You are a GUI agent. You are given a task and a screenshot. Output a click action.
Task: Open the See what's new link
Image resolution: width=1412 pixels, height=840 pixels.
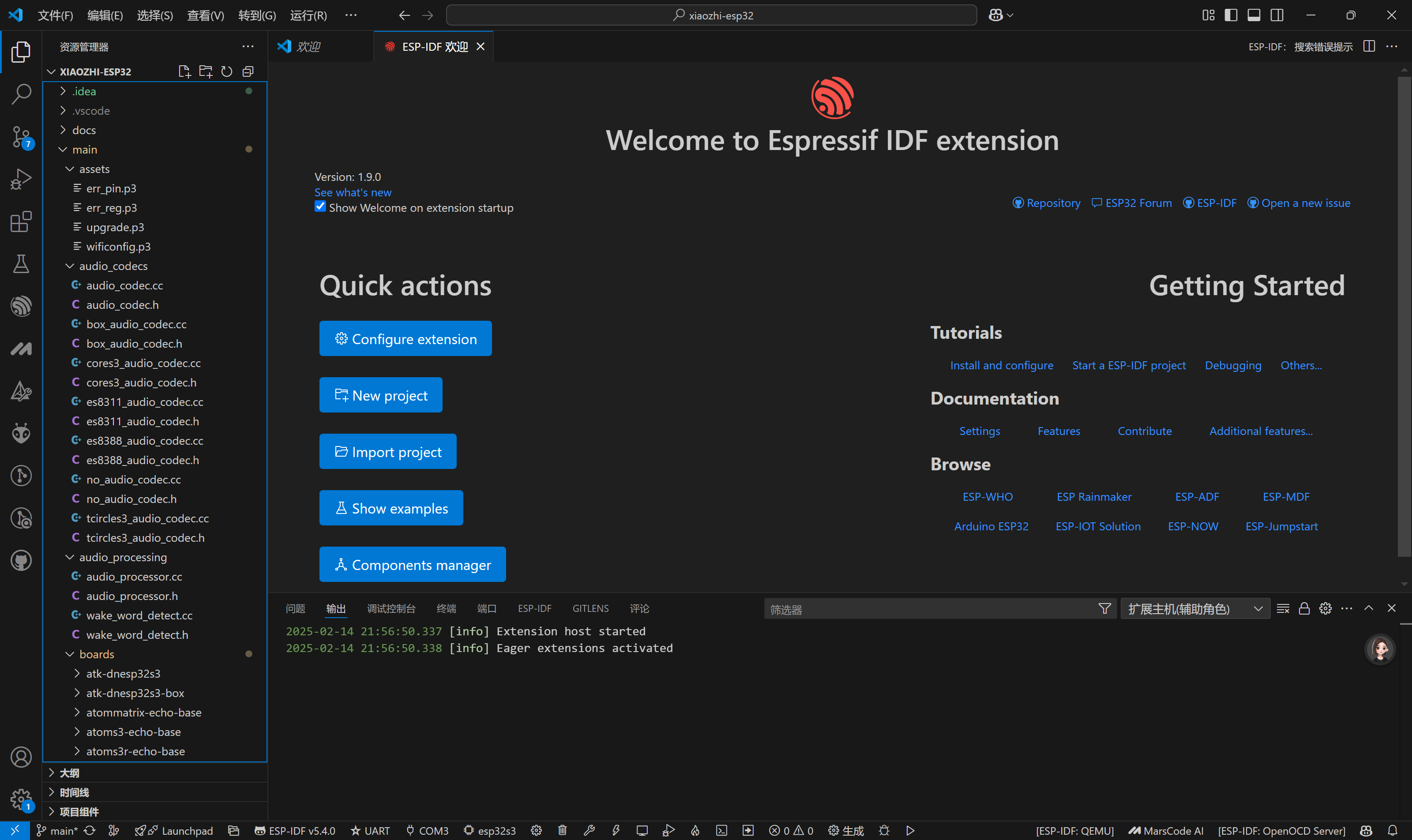tap(353, 192)
